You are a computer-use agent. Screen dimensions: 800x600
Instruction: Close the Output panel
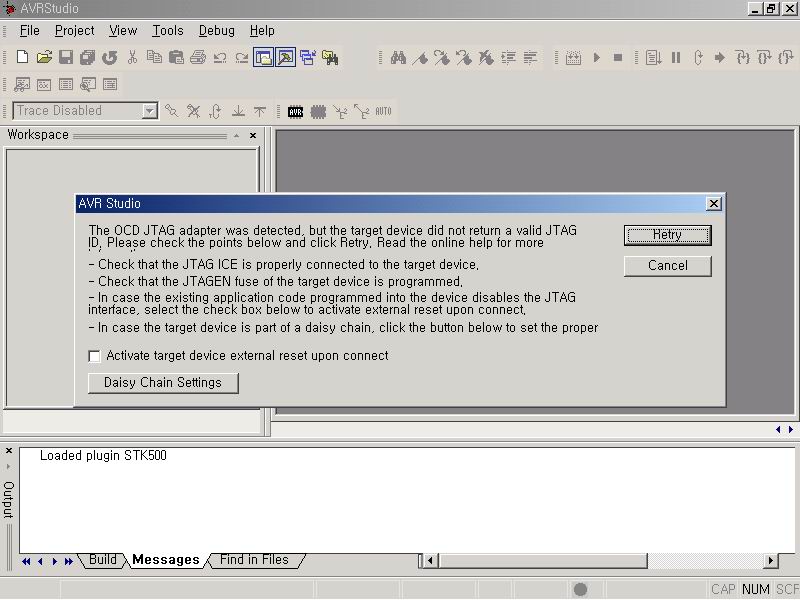(9, 451)
